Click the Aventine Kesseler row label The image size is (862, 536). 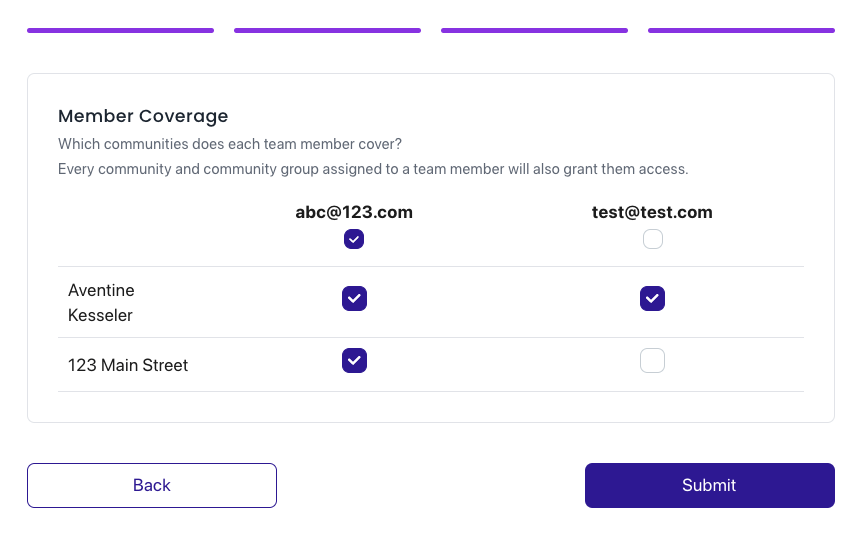[x=101, y=302]
